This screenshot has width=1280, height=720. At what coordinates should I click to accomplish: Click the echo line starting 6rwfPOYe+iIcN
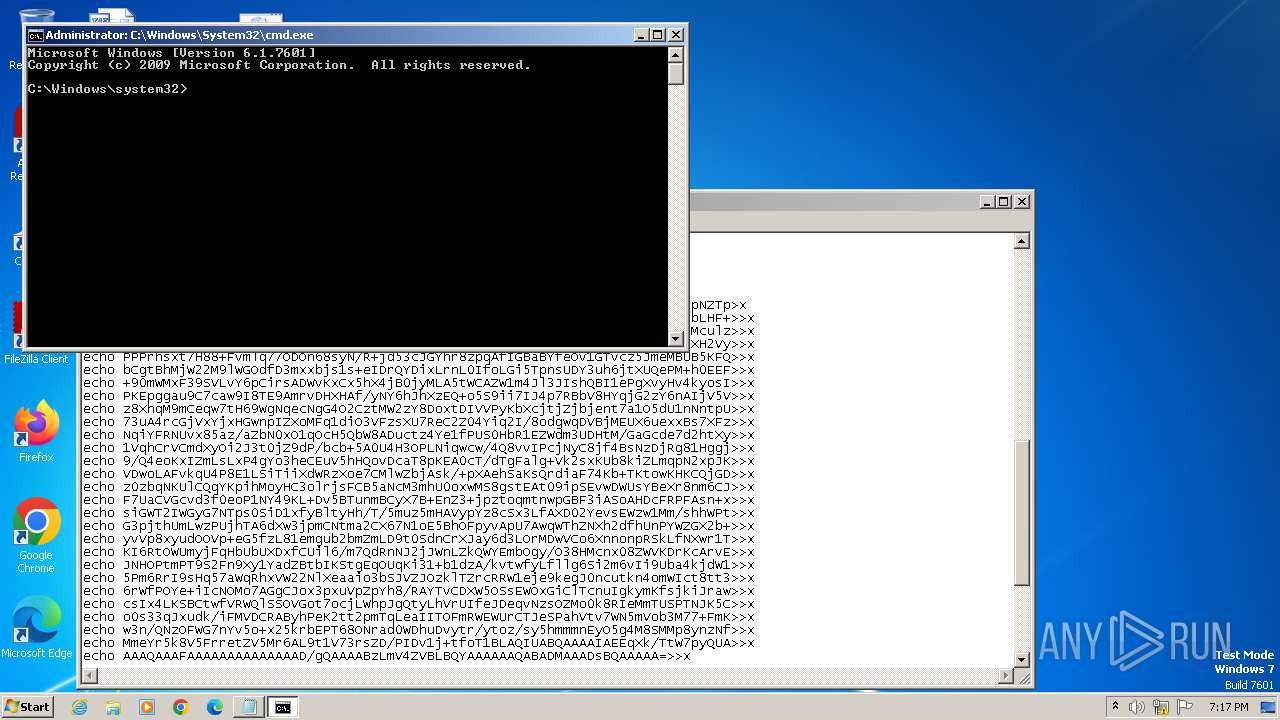click(x=419, y=591)
